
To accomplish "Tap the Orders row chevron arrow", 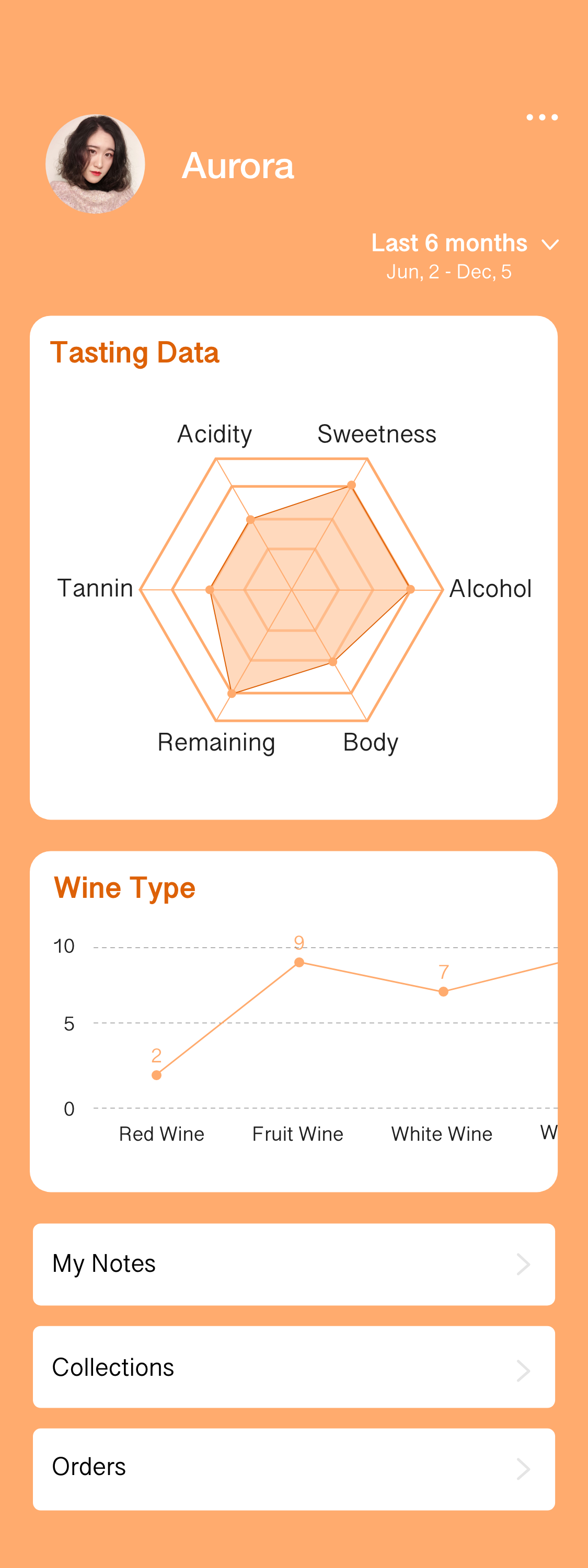I will point(523,1468).
